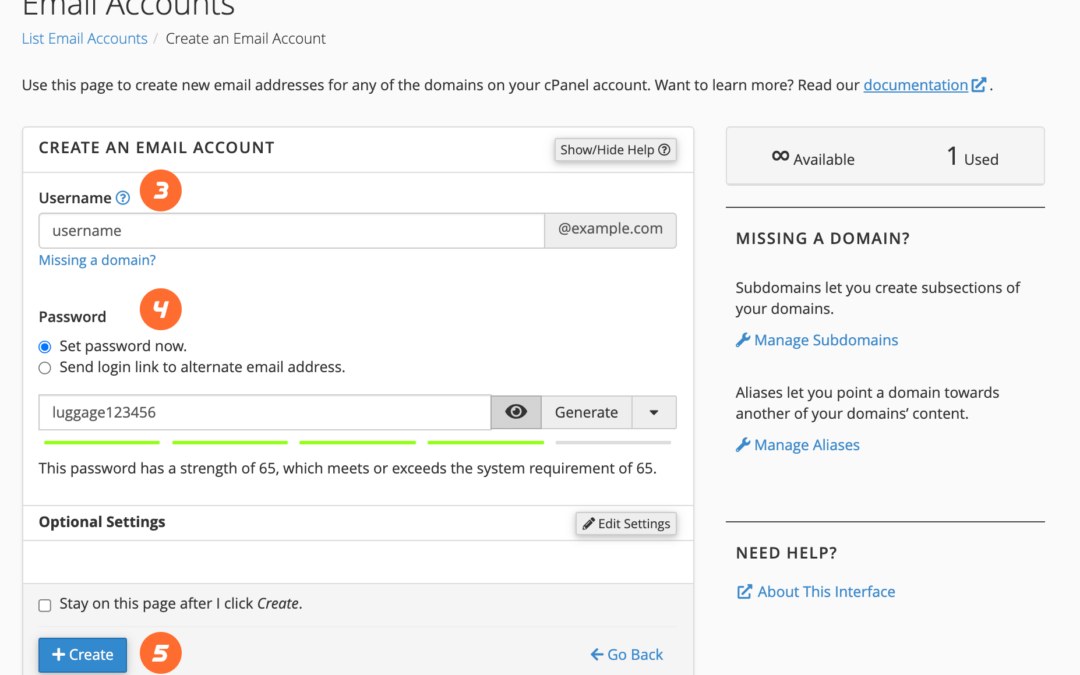Viewport: 1080px width, 675px height.
Task: Click the Show/Hide Help button
Action: 615,149
